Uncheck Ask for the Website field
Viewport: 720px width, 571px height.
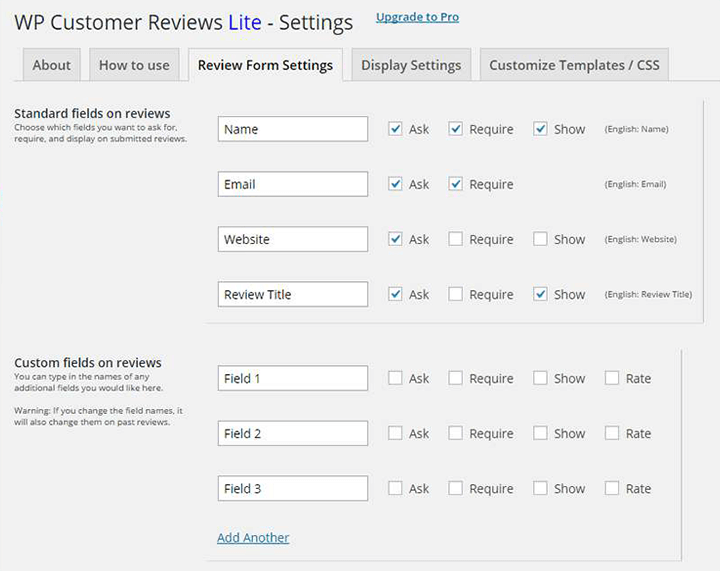click(395, 239)
